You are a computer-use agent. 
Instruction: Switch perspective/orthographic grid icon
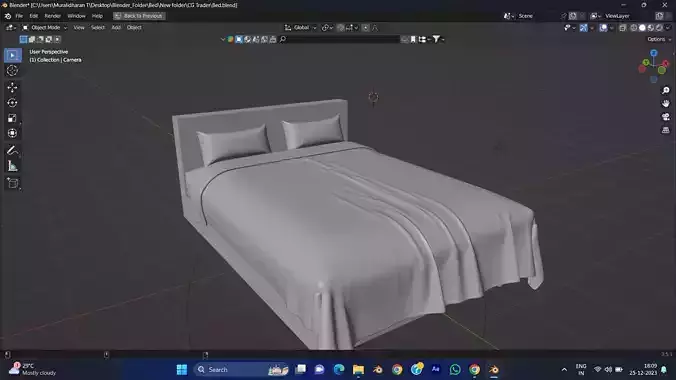click(666, 130)
